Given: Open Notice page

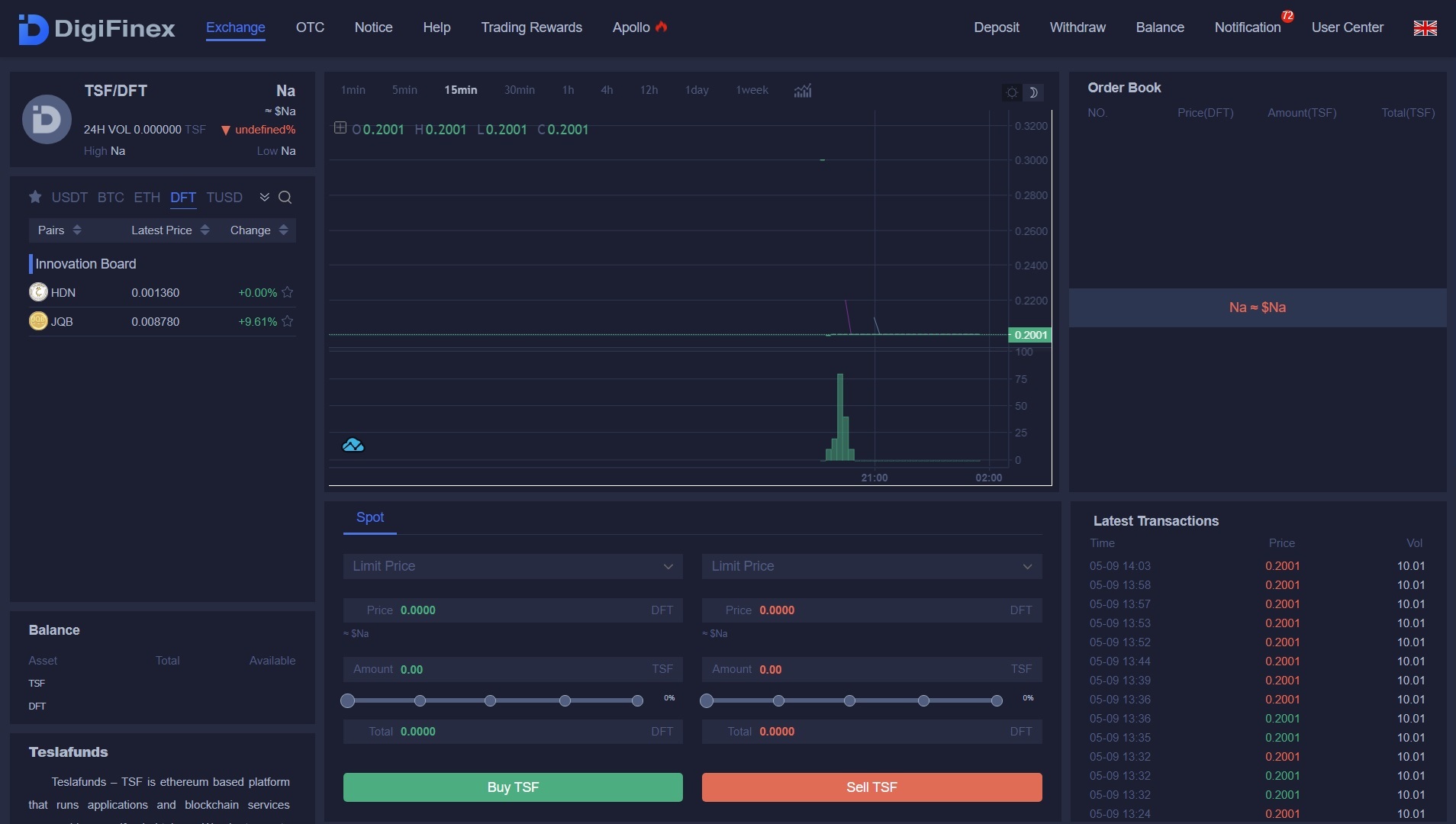Looking at the screenshot, I should tap(373, 27).
